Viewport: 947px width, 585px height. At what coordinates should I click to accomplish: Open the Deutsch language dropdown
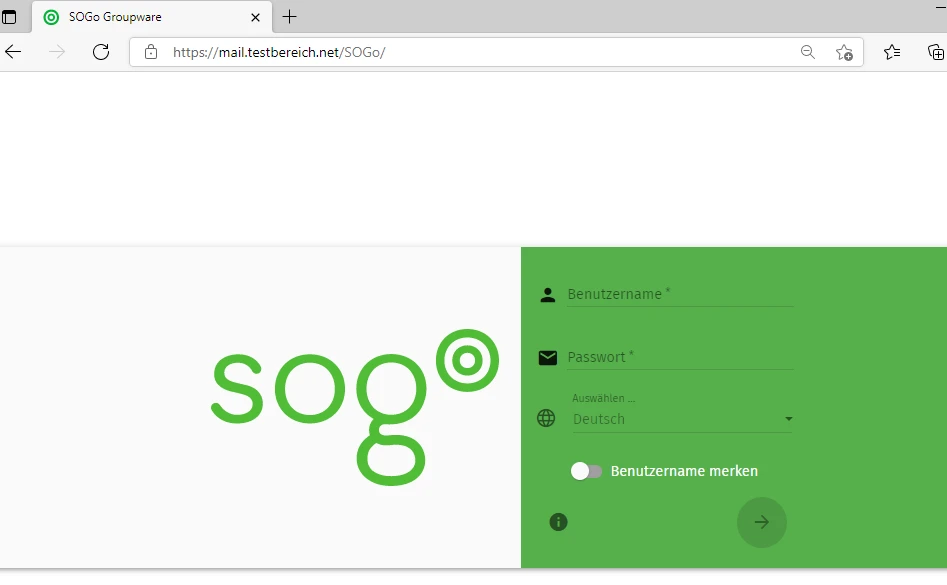[x=675, y=419]
